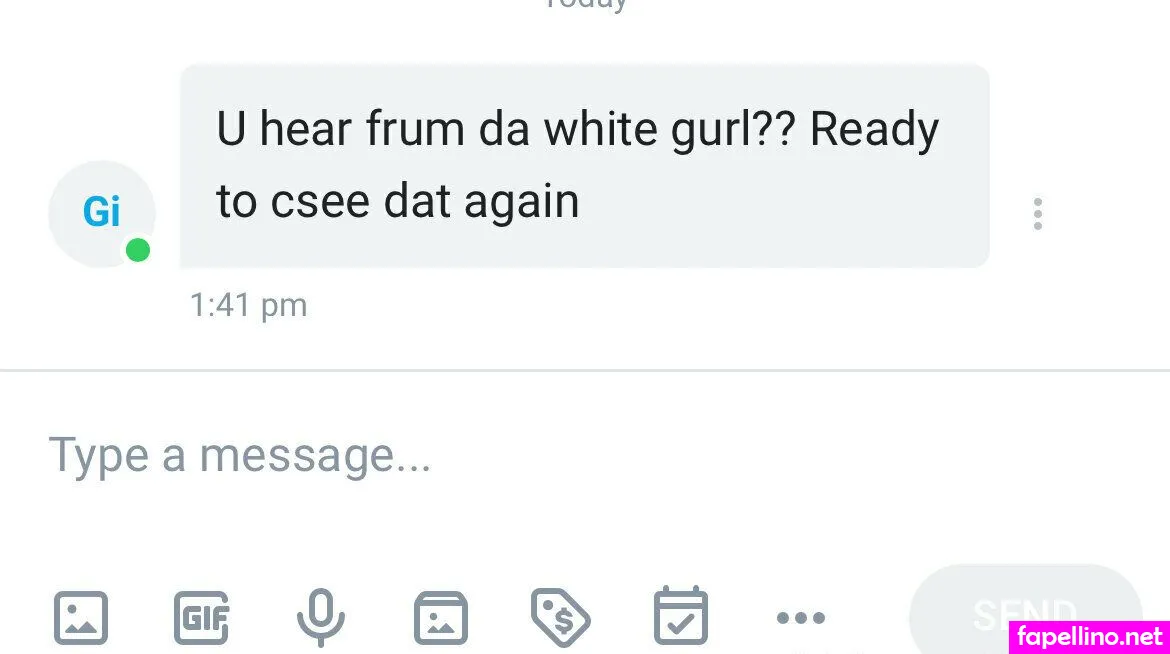Click the words 'to csee dat again'
Screen dimensions: 1170x654
tap(398, 202)
